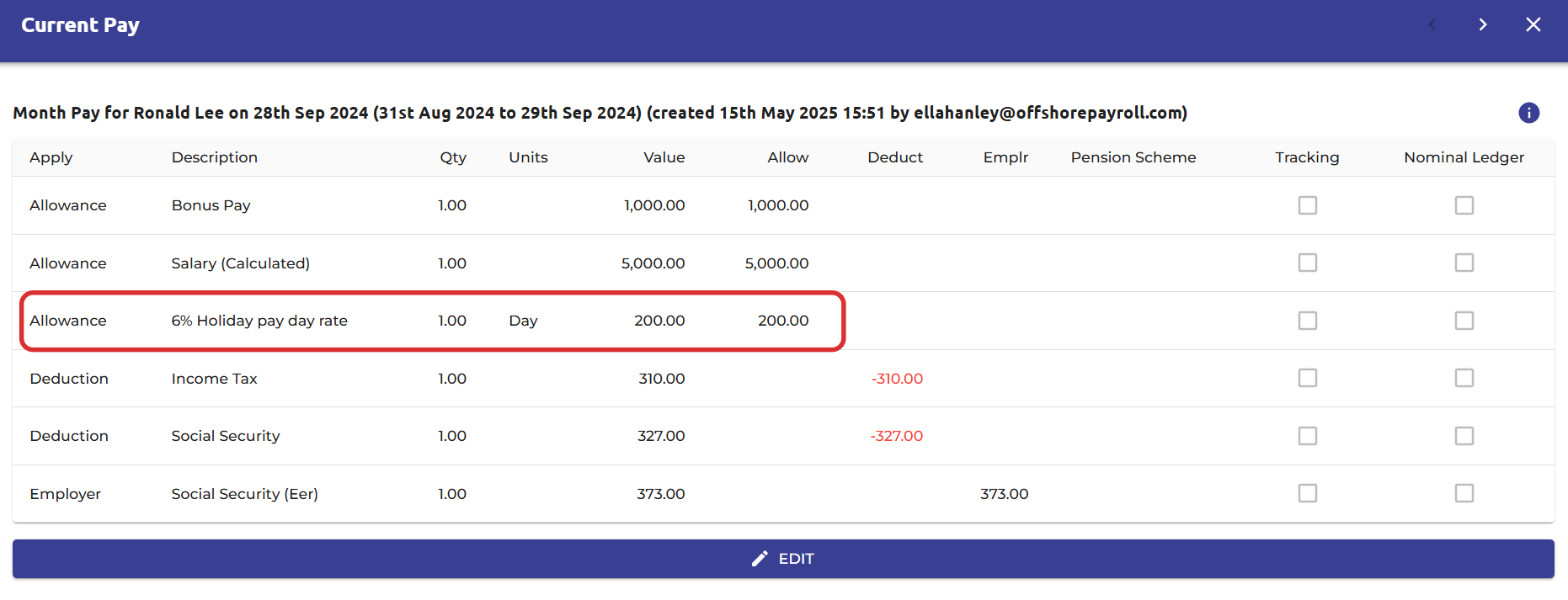Viewport: 1568px width, 600px height.
Task: Click the -327.00 deduct amount
Action: pyautogui.click(x=896, y=436)
